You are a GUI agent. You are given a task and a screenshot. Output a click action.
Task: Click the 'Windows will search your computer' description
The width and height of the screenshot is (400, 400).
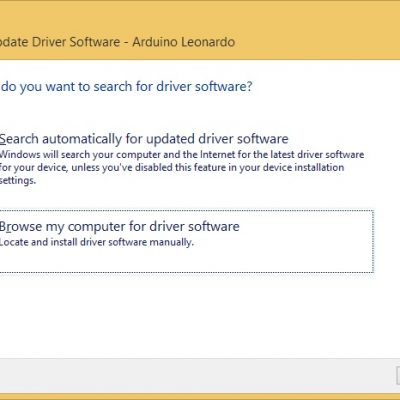pos(182,155)
